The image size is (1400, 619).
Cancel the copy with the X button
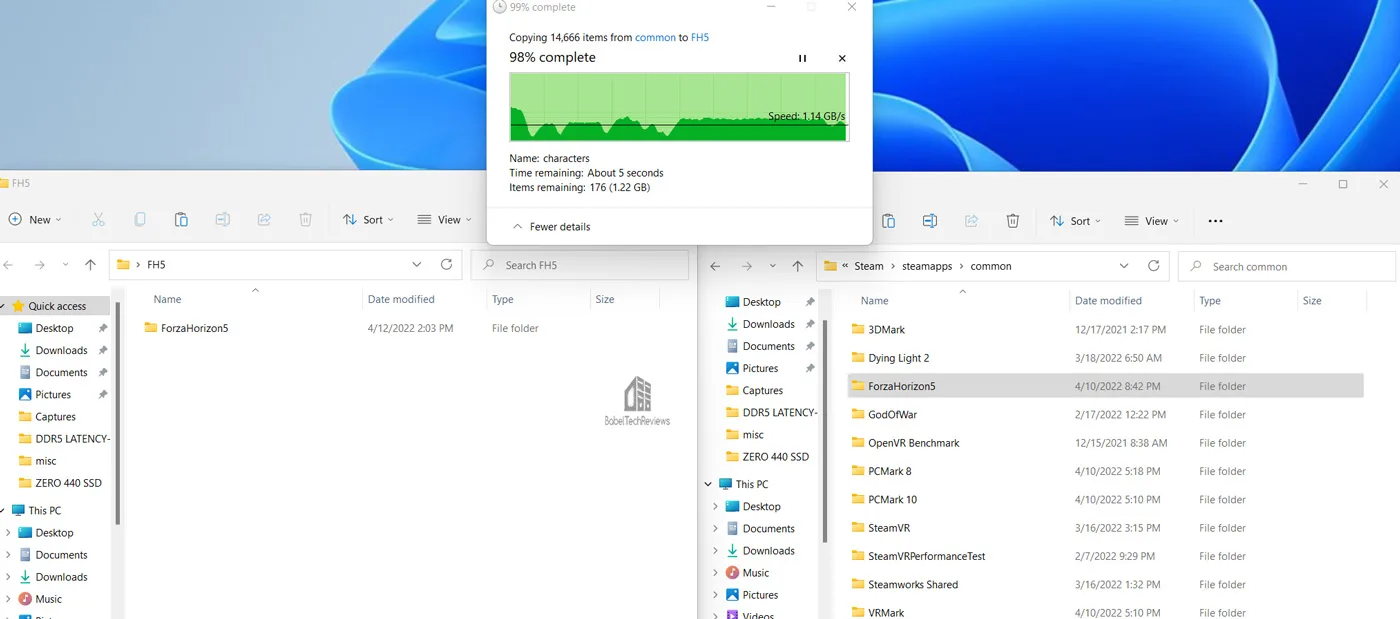click(842, 59)
